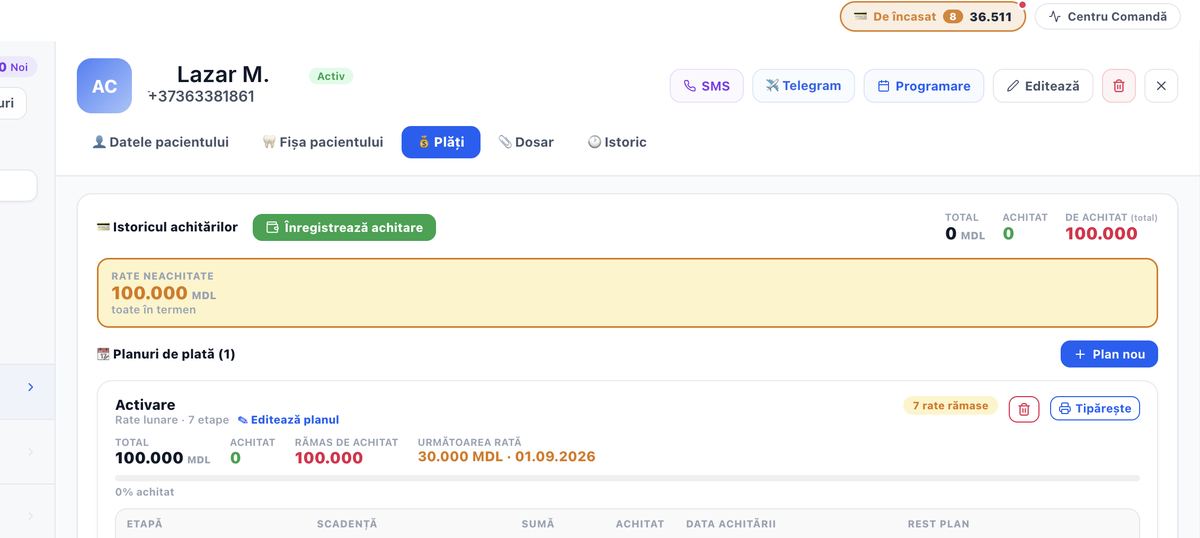Viewport: 1200px width, 538px height.
Task: Open Centru Comandă
Action: click(x=1107, y=17)
